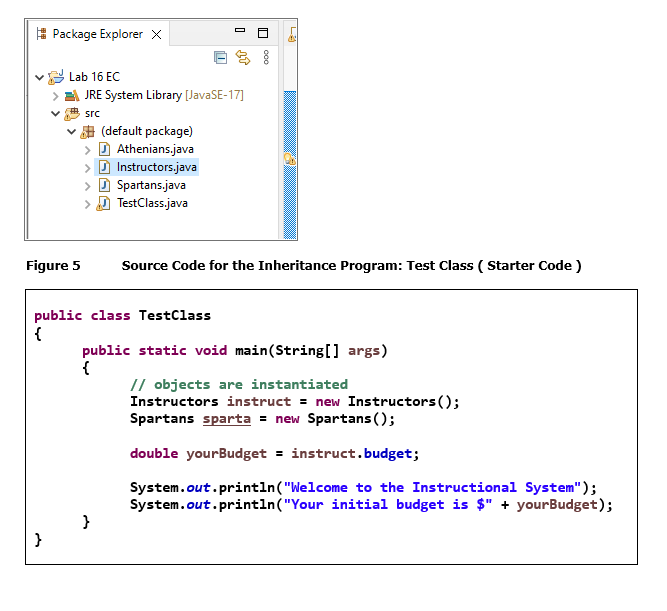Click the JRE System Library books icon
Viewport: 667px width, 611px height.
(x=72, y=95)
